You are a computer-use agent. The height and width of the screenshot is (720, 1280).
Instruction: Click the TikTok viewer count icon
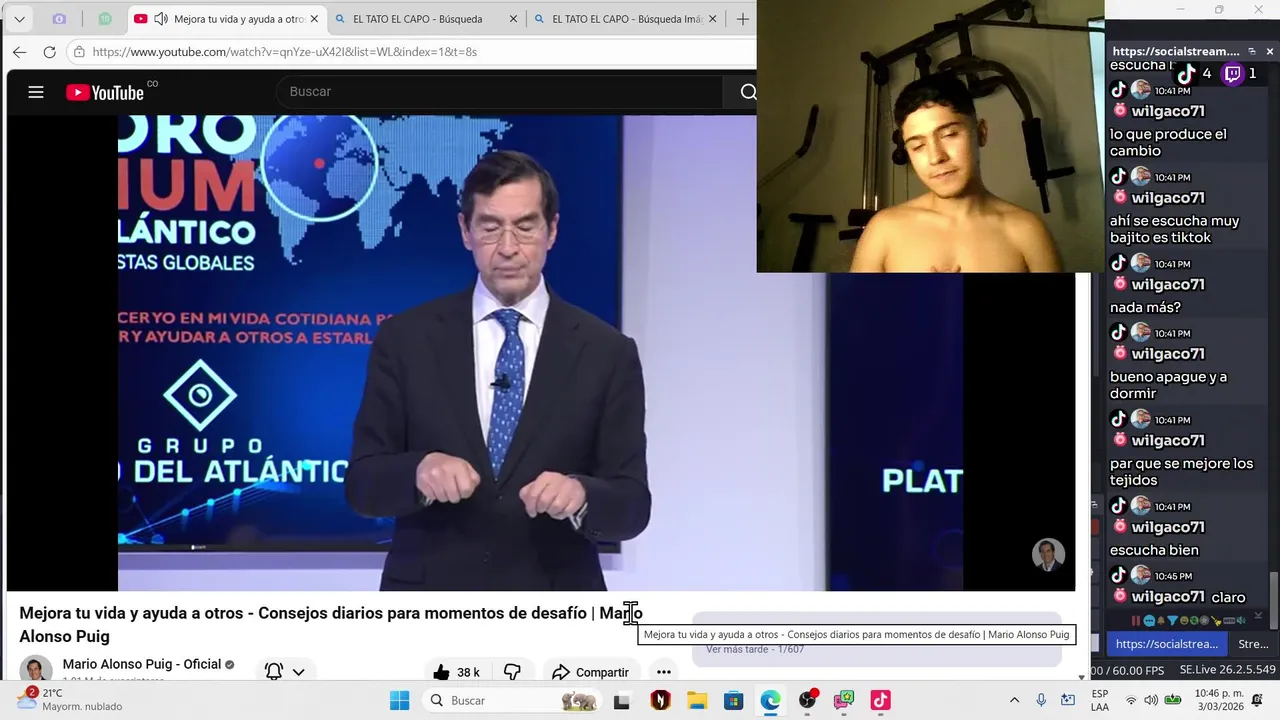point(1186,73)
